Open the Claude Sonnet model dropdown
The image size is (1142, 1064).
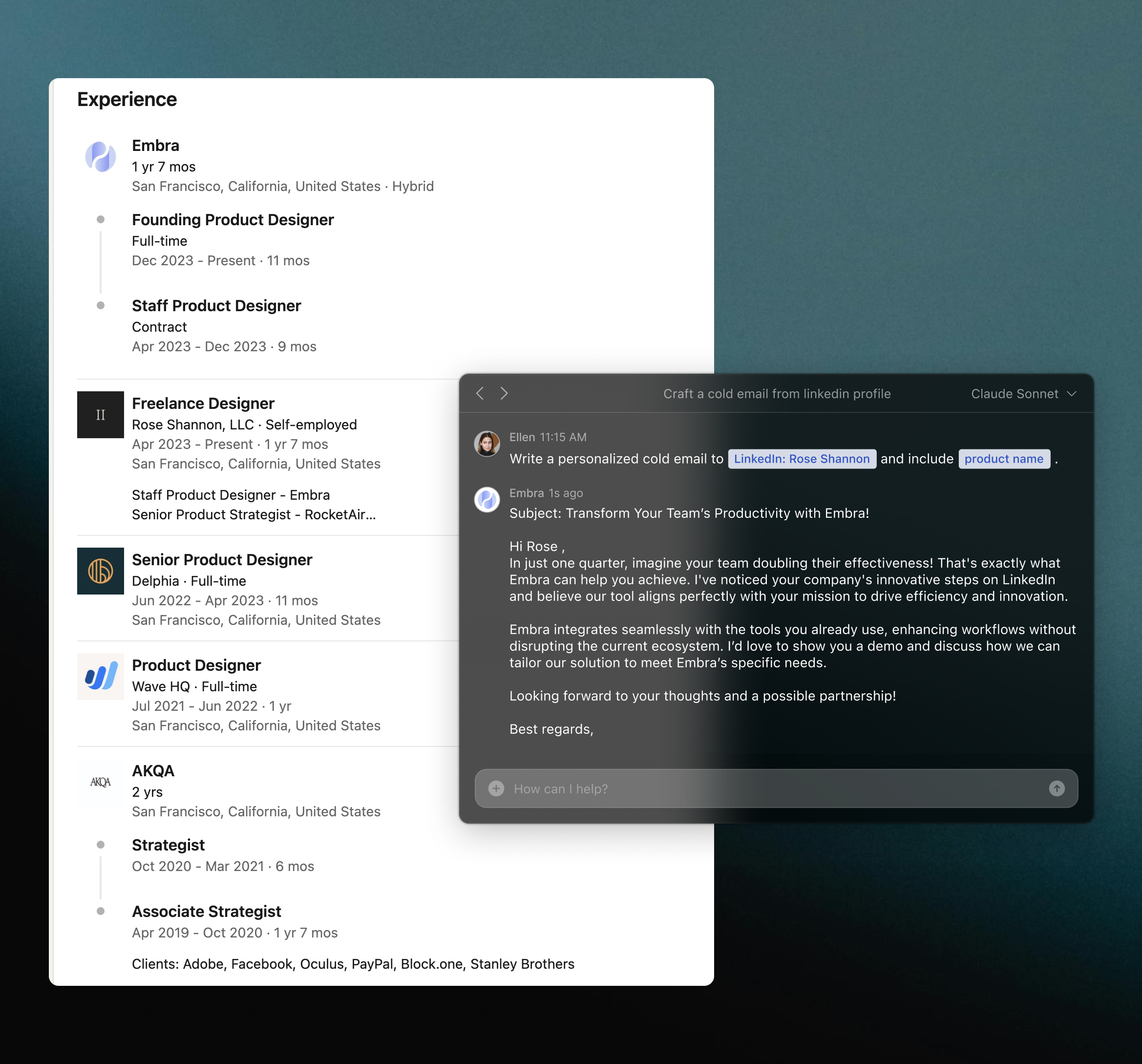(1023, 394)
